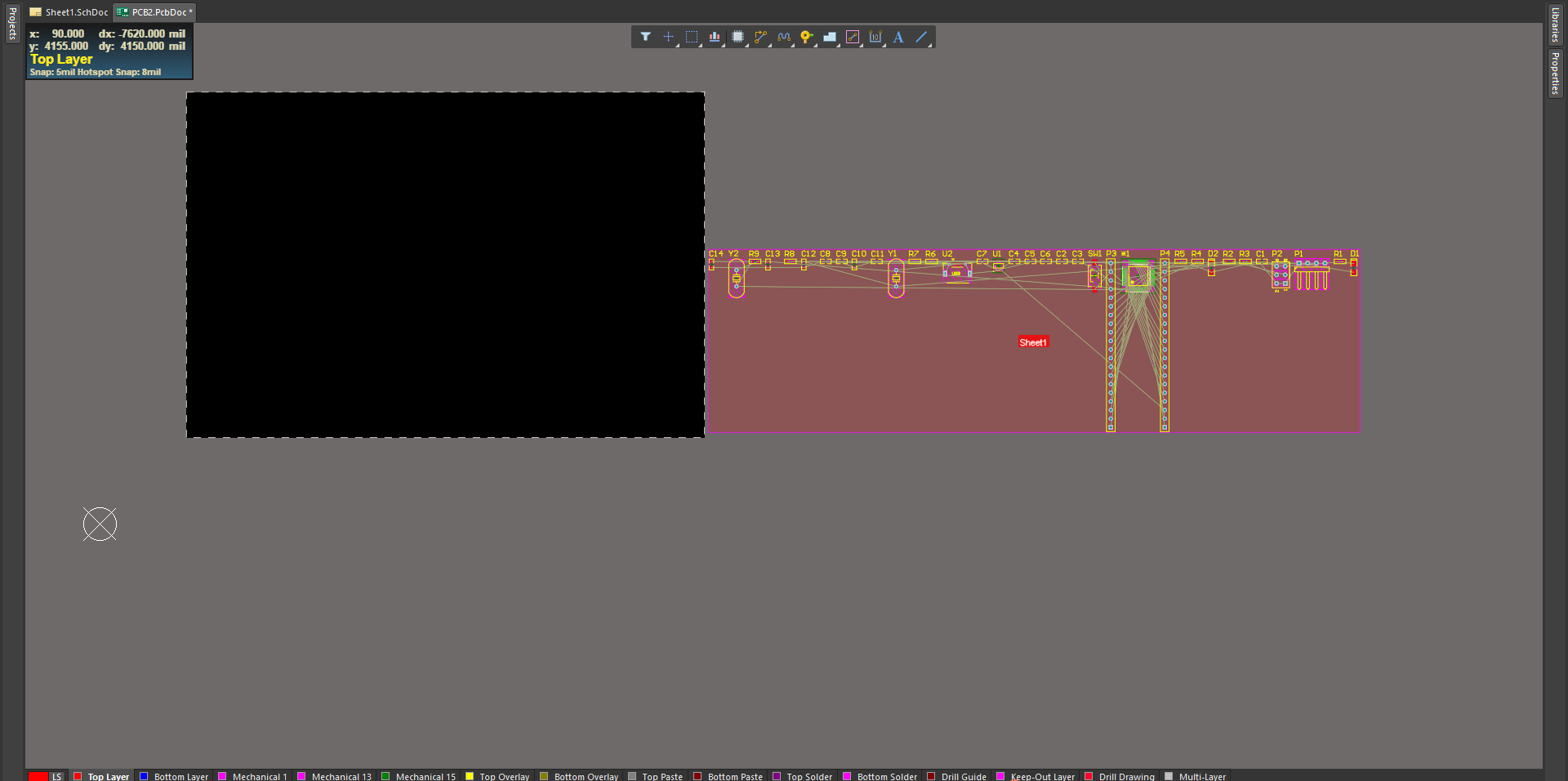
Task: Activate the interactive routing tool
Action: tap(760, 37)
